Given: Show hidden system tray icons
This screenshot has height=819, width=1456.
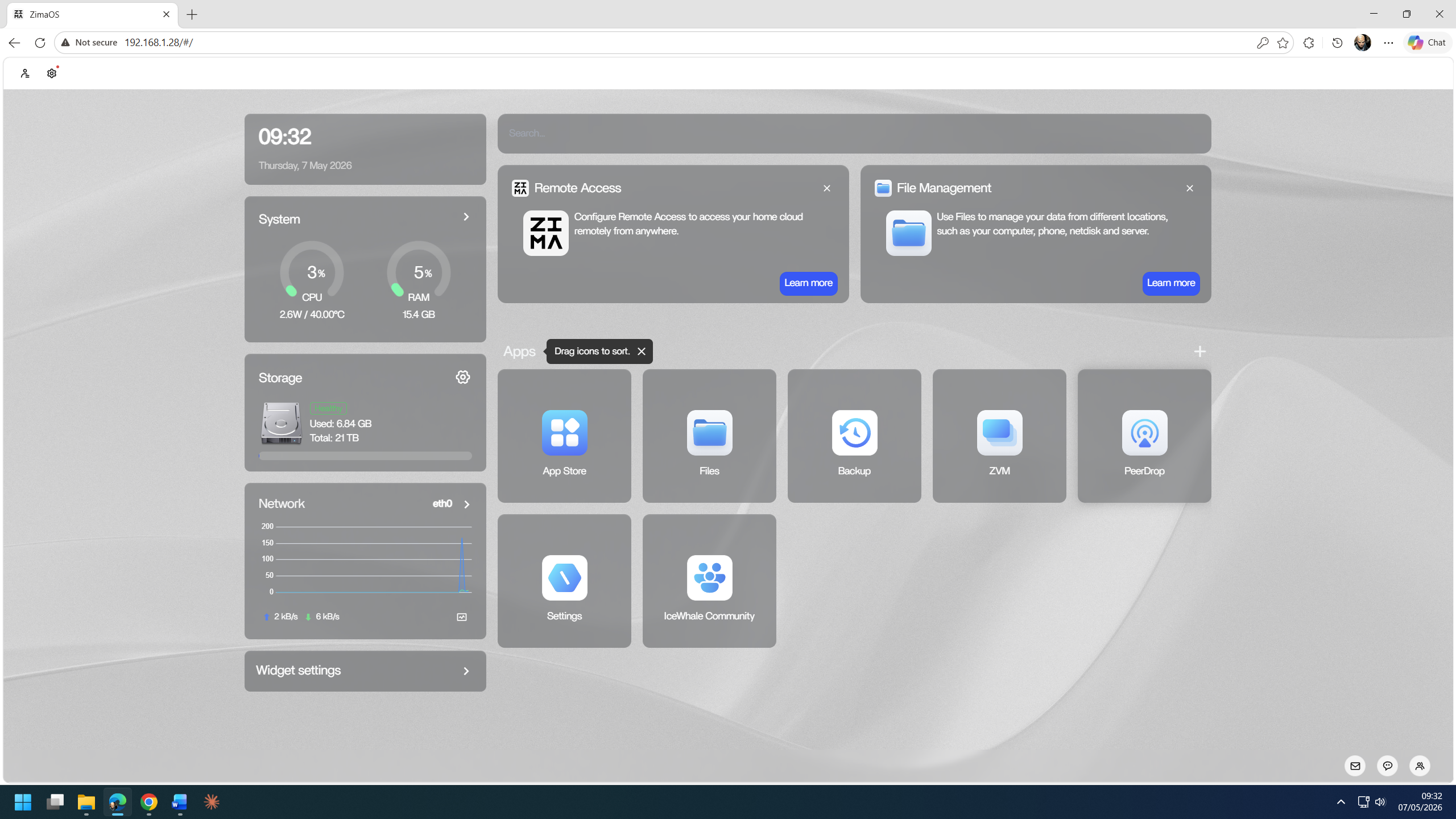Looking at the screenshot, I should (x=1341, y=802).
